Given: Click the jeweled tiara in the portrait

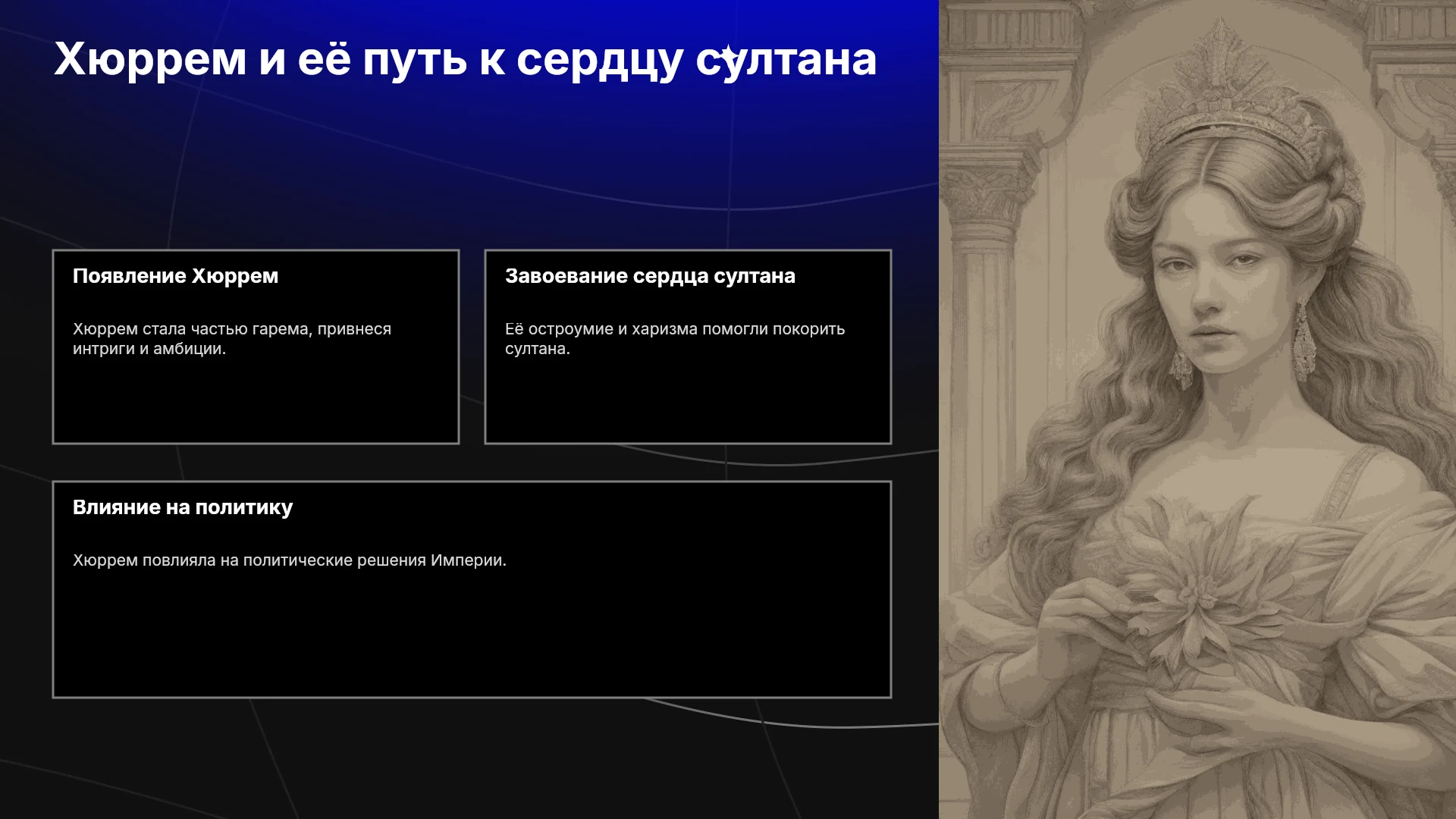Looking at the screenshot, I should tap(1225, 99).
